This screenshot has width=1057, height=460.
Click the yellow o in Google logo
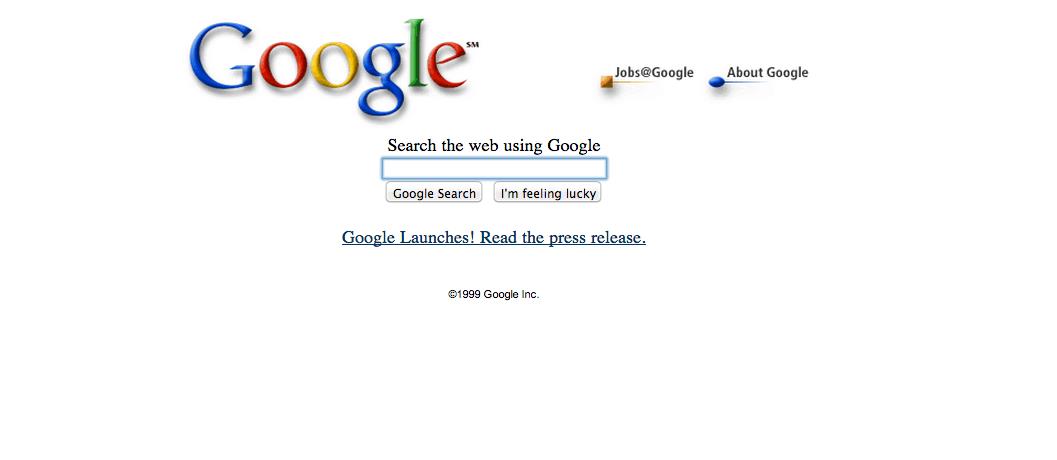[333, 65]
